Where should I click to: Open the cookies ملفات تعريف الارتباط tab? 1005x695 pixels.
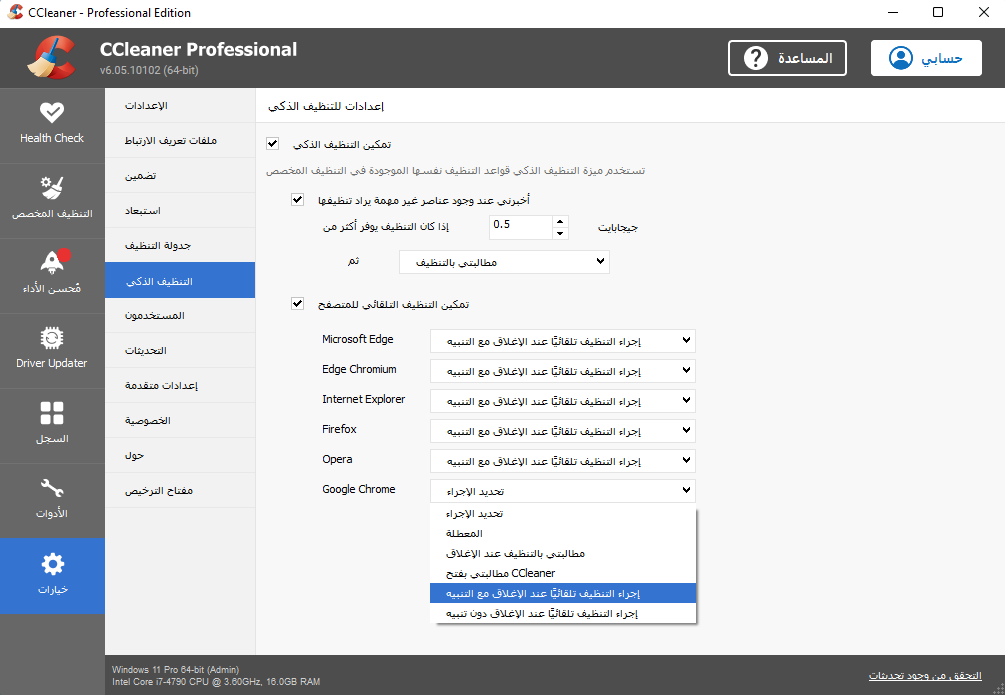click(180, 140)
